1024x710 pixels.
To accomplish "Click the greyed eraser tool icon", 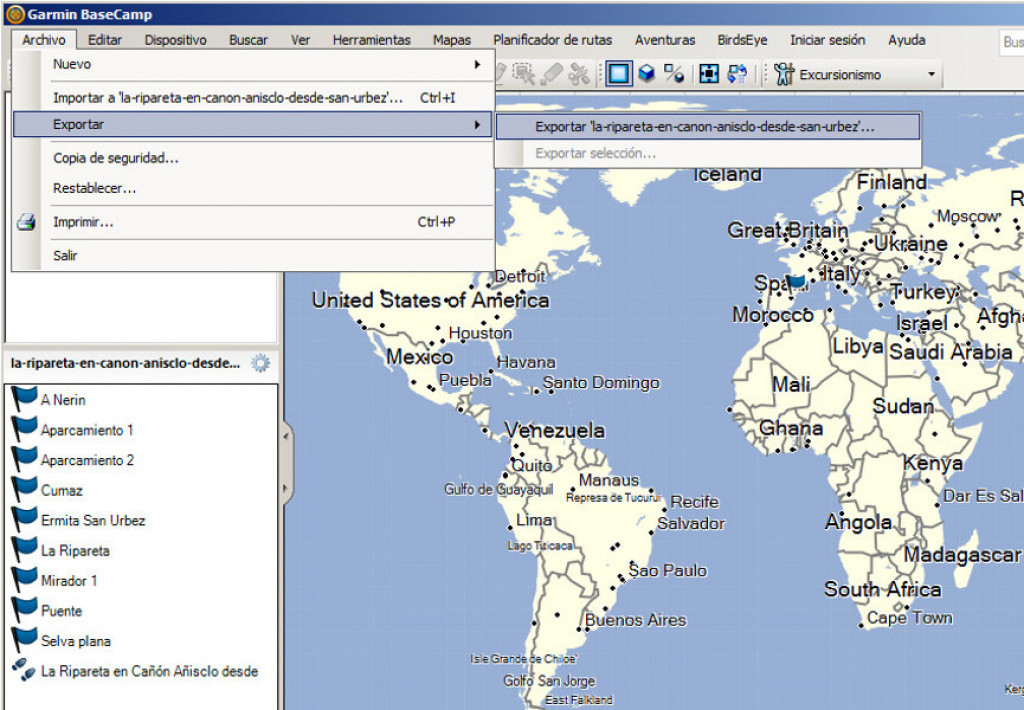I will (552, 74).
